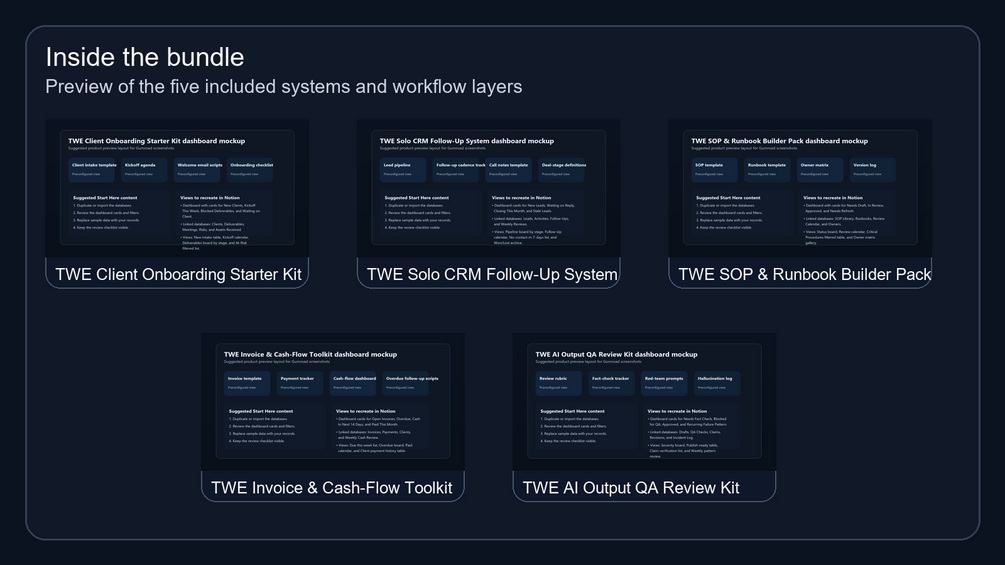Select "Suggested Start Here content" in AI Output QA mockup
The width and height of the screenshot is (1005, 565).
pos(572,411)
